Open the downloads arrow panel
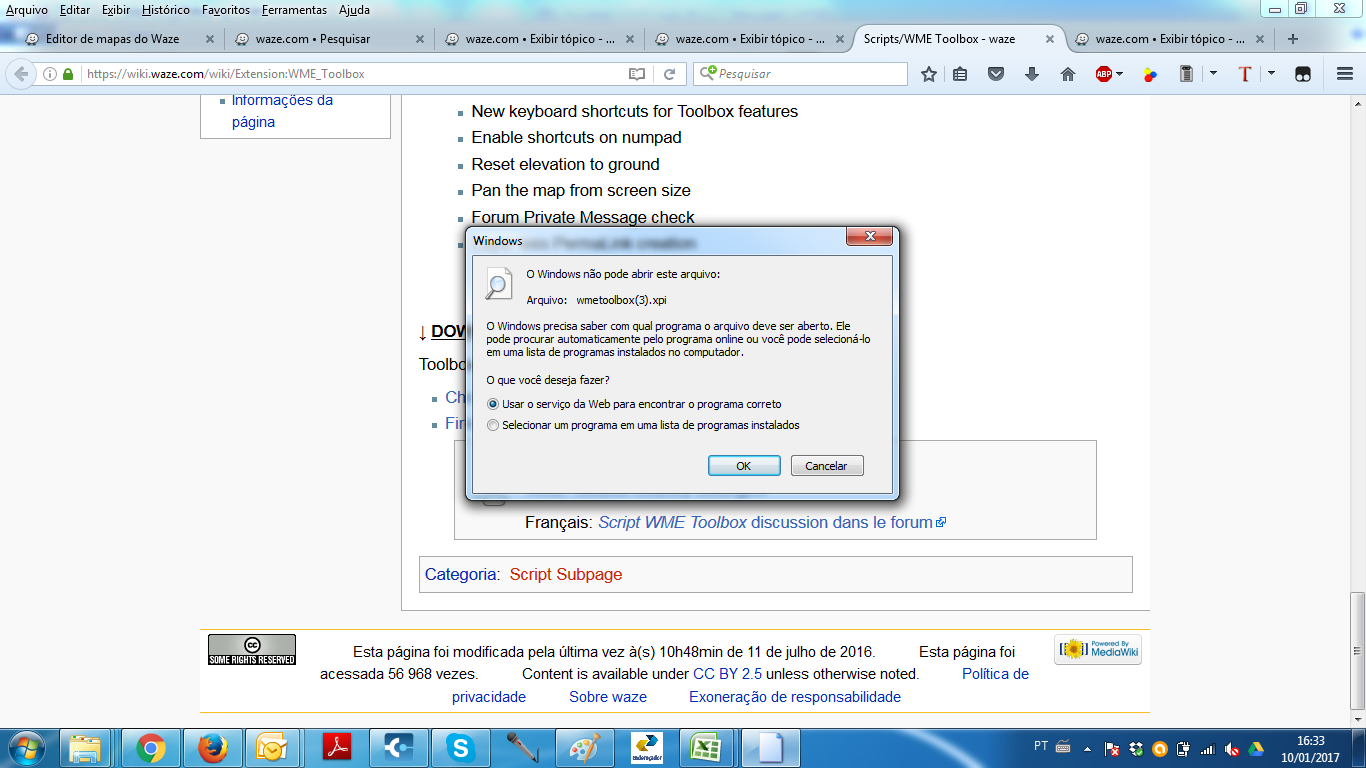Image resolution: width=1366 pixels, height=768 pixels. point(1032,74)
